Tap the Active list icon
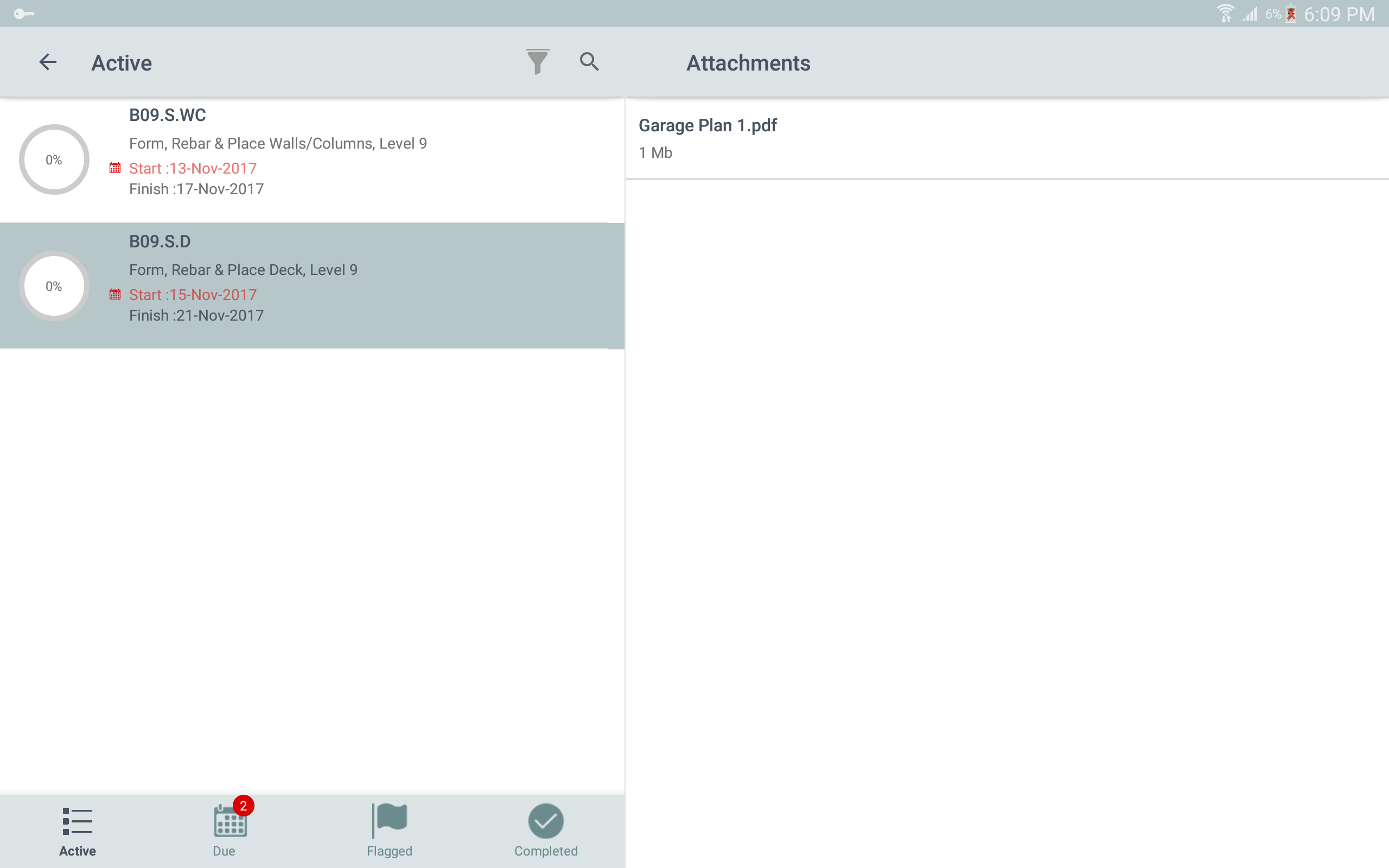Viewport: 1389px width, 868px height. pyautogui.click(x=78, y=821)
